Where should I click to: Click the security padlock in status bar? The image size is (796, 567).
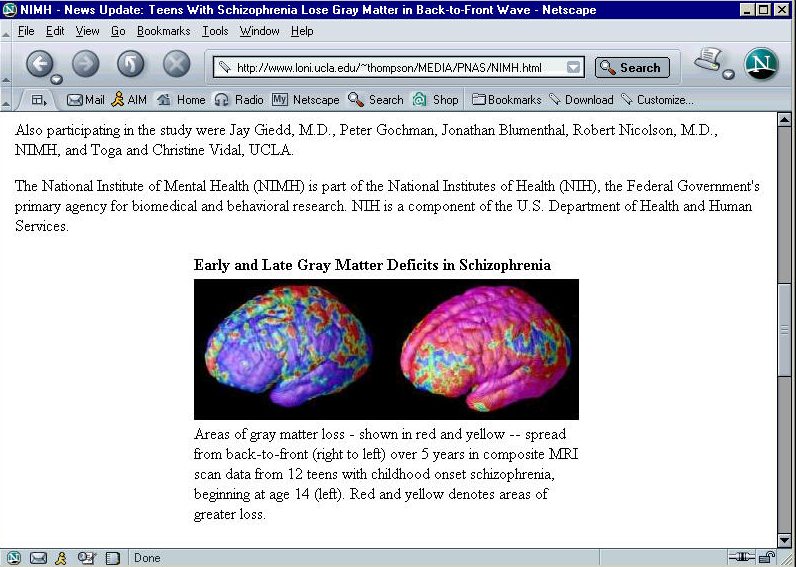(x=767, y=558)
